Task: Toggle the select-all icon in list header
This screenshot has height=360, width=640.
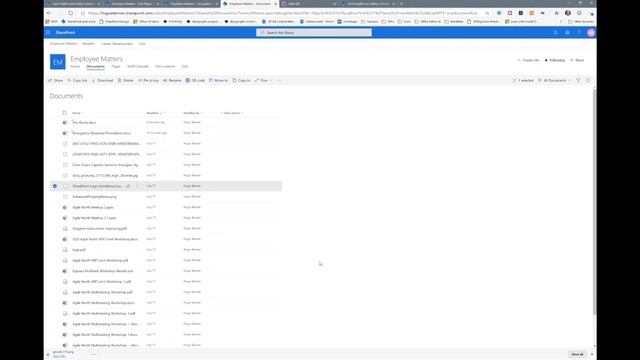Action: click(x=64, y=113)
